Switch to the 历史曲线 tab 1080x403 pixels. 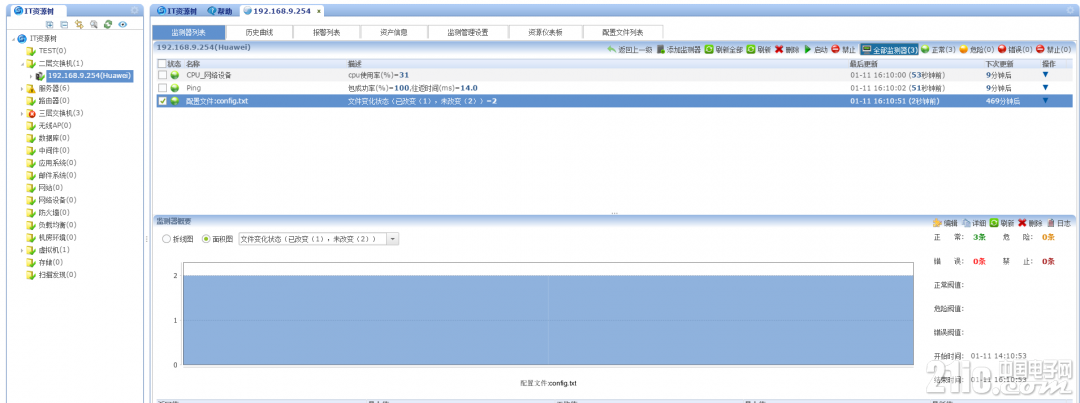coord(259,32)
